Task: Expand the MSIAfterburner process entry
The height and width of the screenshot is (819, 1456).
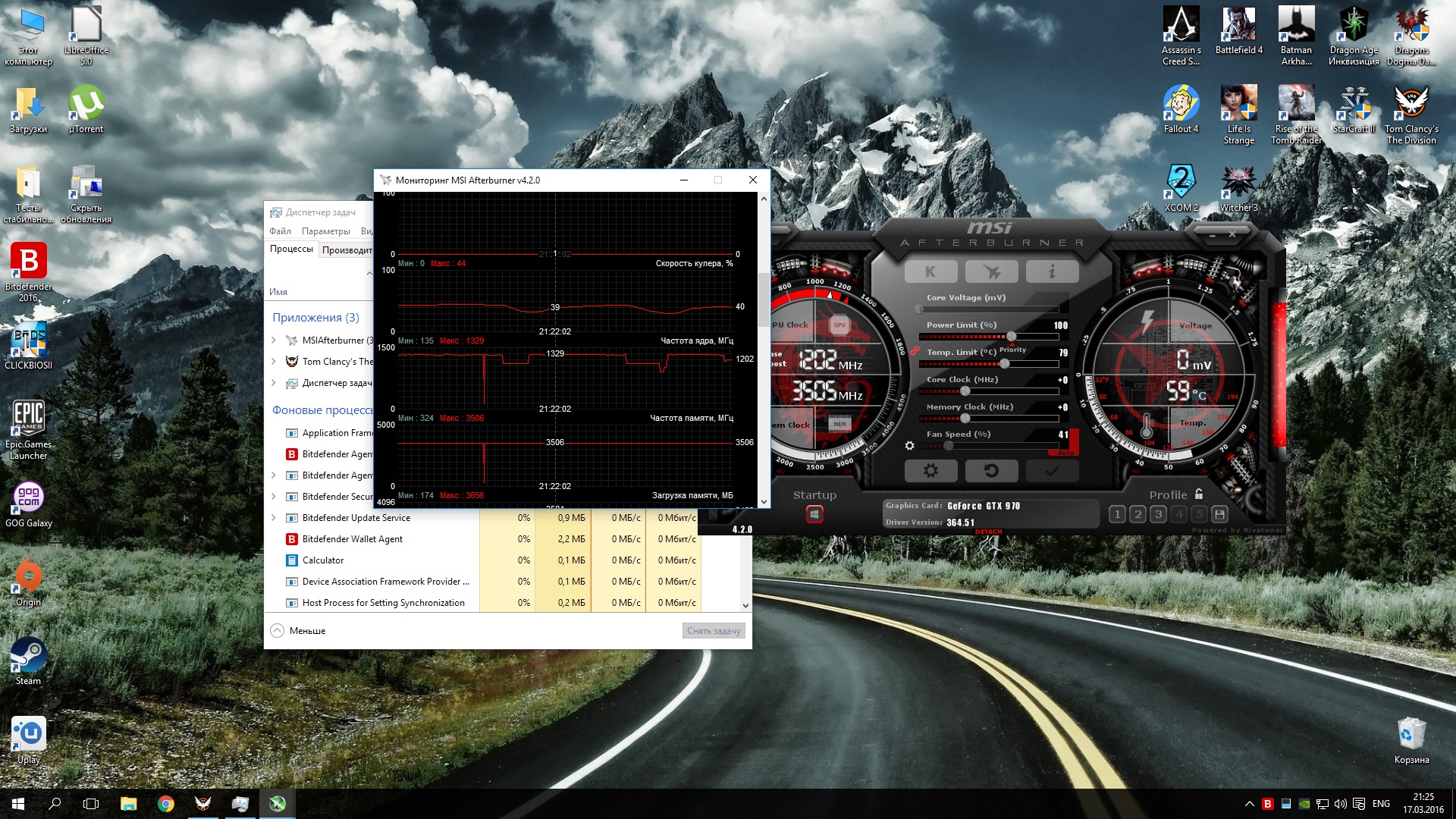Action: coord(274,340)
